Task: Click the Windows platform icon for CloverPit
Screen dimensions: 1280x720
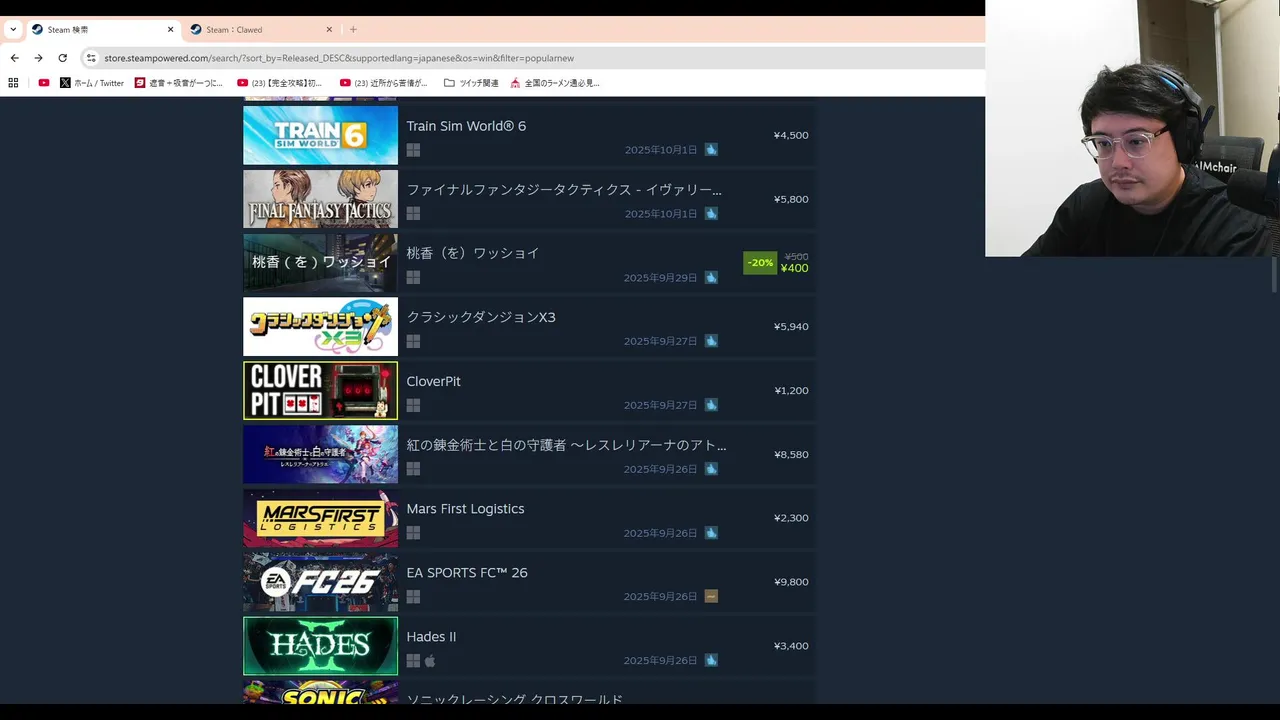Action: (x=413, y=405)
